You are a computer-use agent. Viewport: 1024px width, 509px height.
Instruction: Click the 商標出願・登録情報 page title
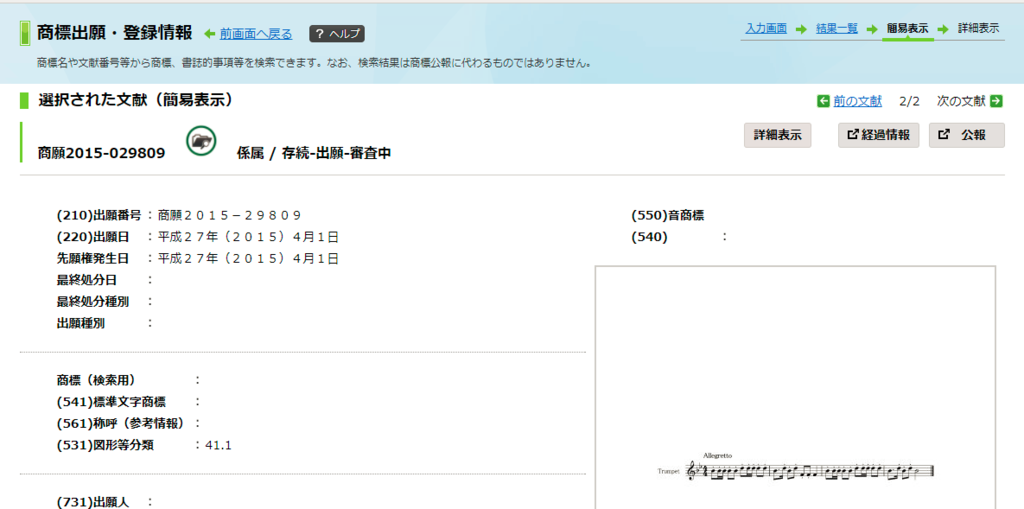pos(114,33)
